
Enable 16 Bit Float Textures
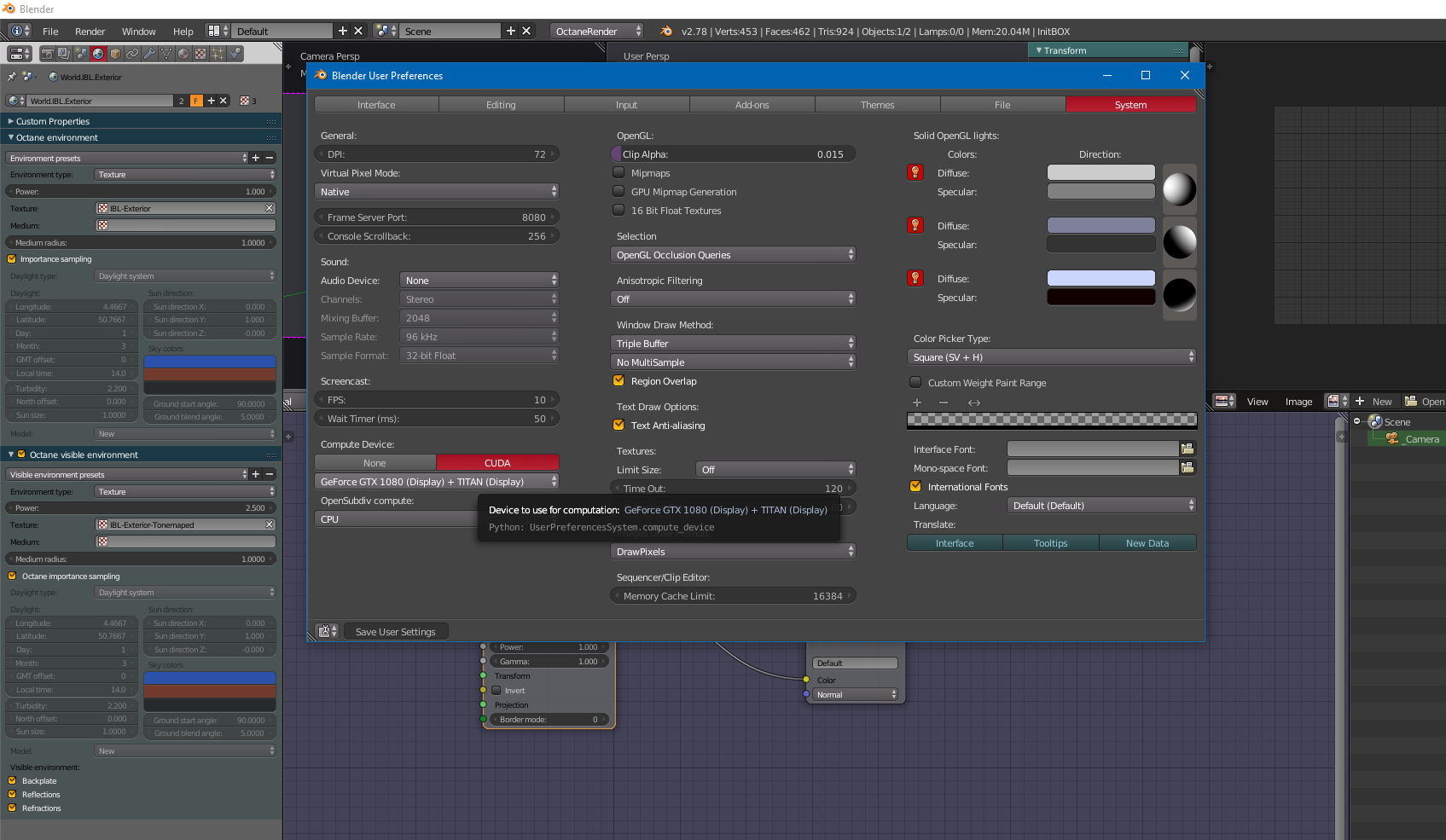[x=619, y=210]
